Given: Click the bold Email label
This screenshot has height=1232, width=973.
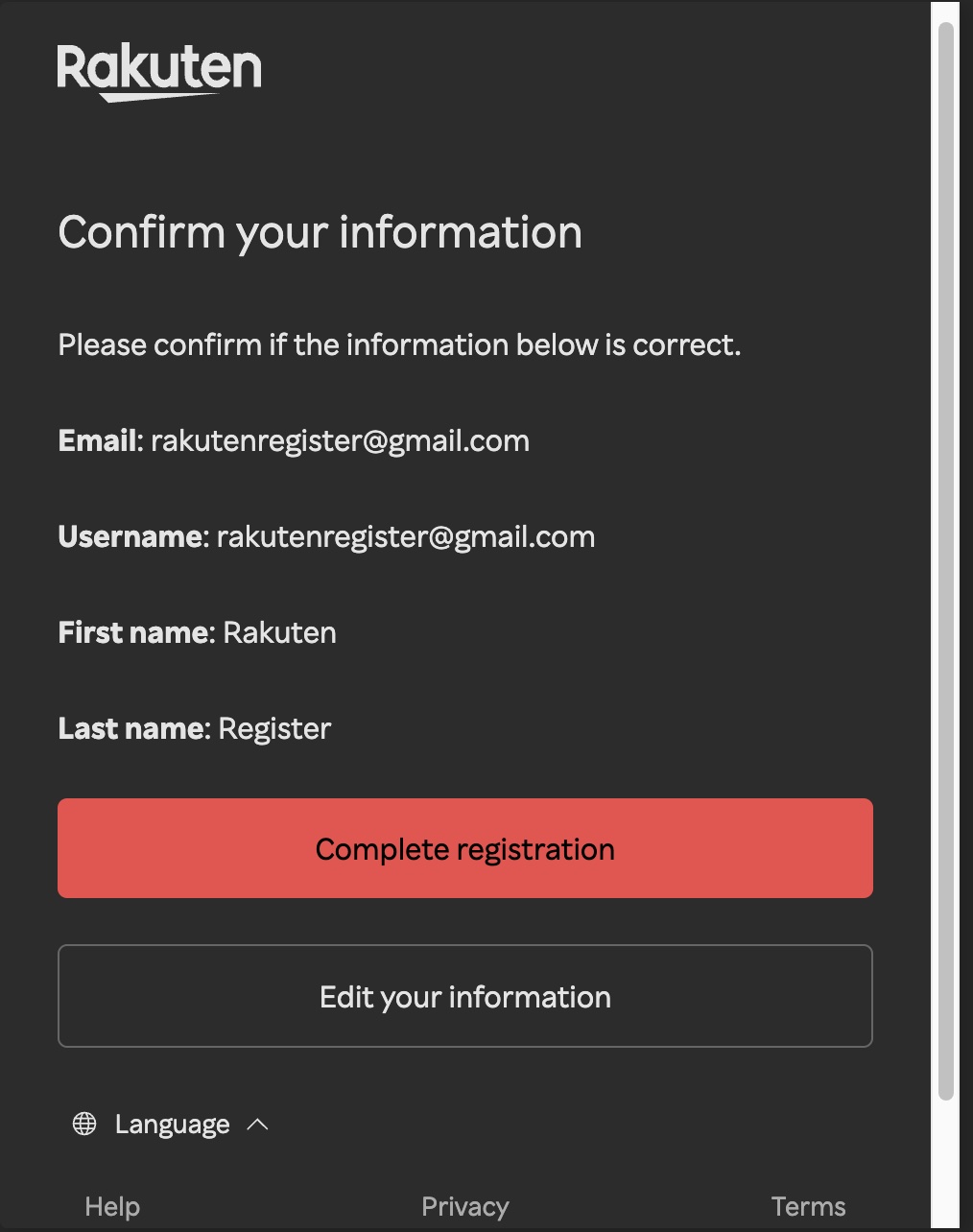Looking at the screenshot, I should tap(99, 440).
